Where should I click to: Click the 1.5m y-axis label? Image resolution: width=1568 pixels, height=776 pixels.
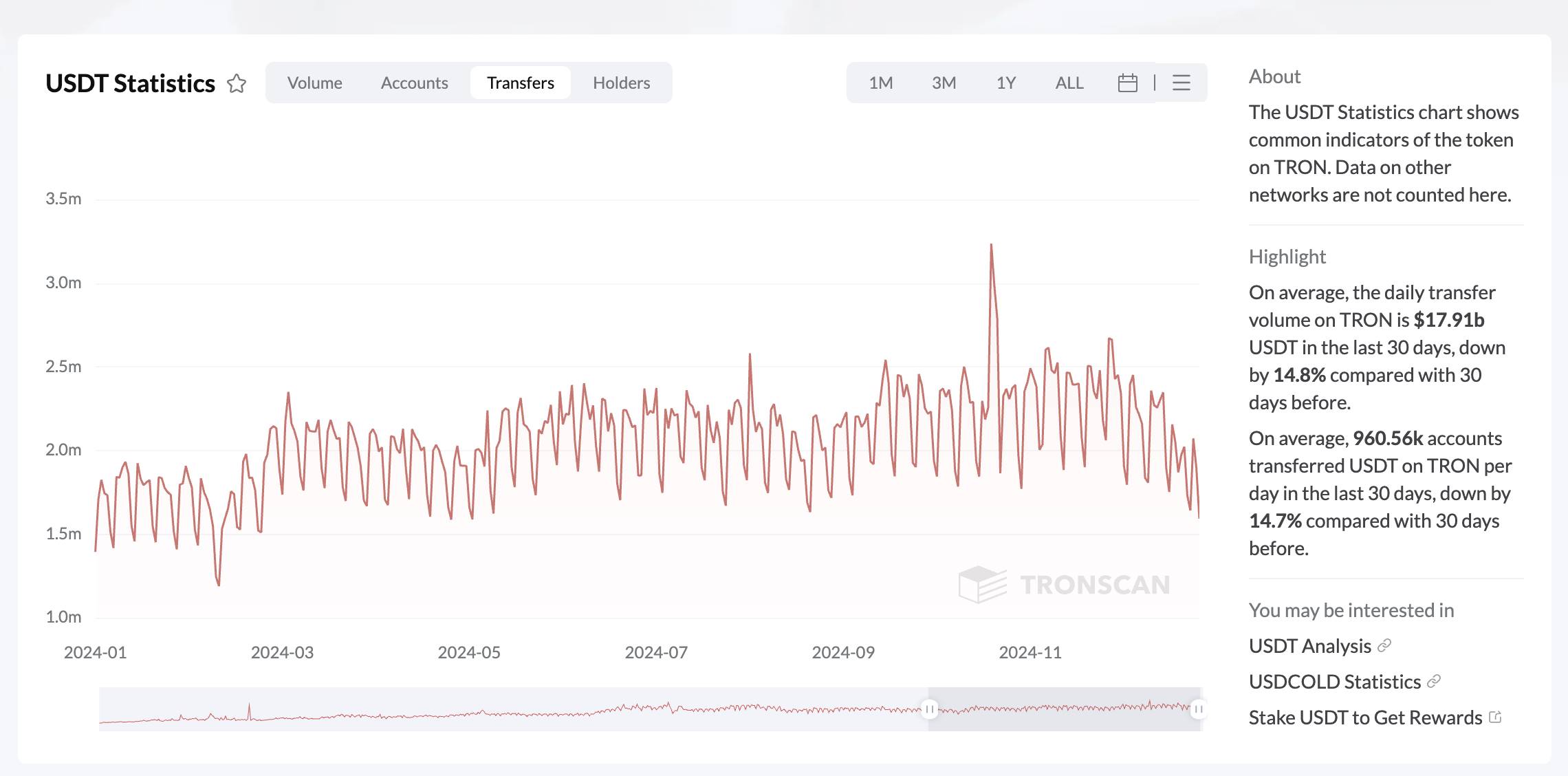tap(63, 534)
